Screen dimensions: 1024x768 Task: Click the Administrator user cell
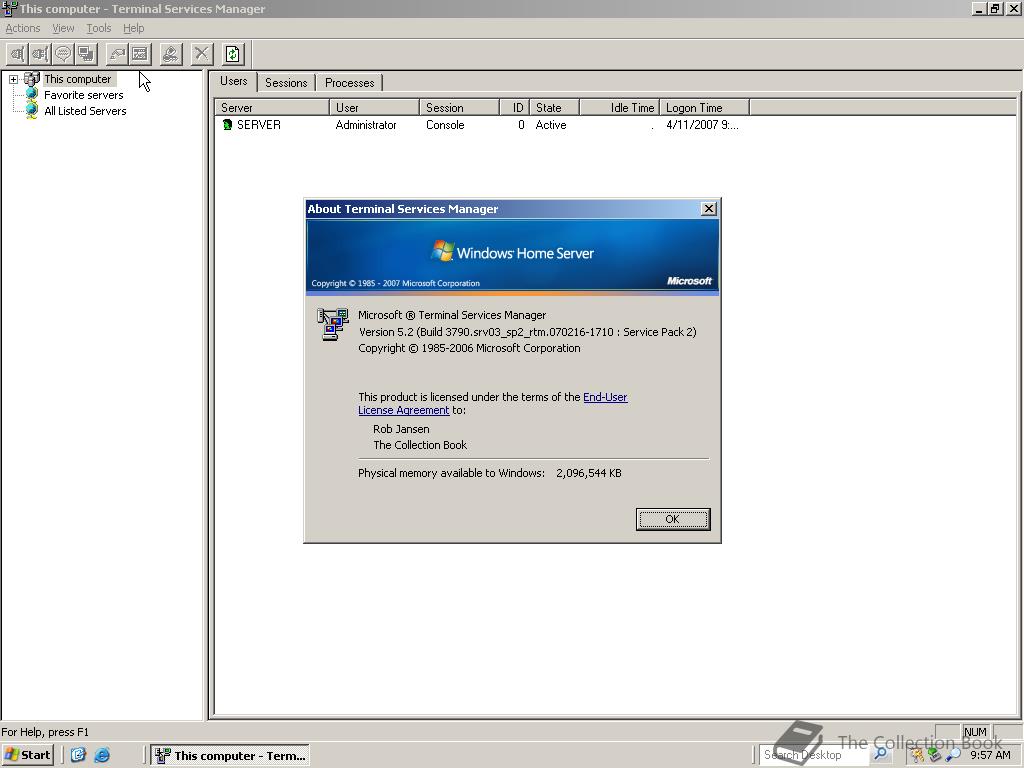[366, 125]
